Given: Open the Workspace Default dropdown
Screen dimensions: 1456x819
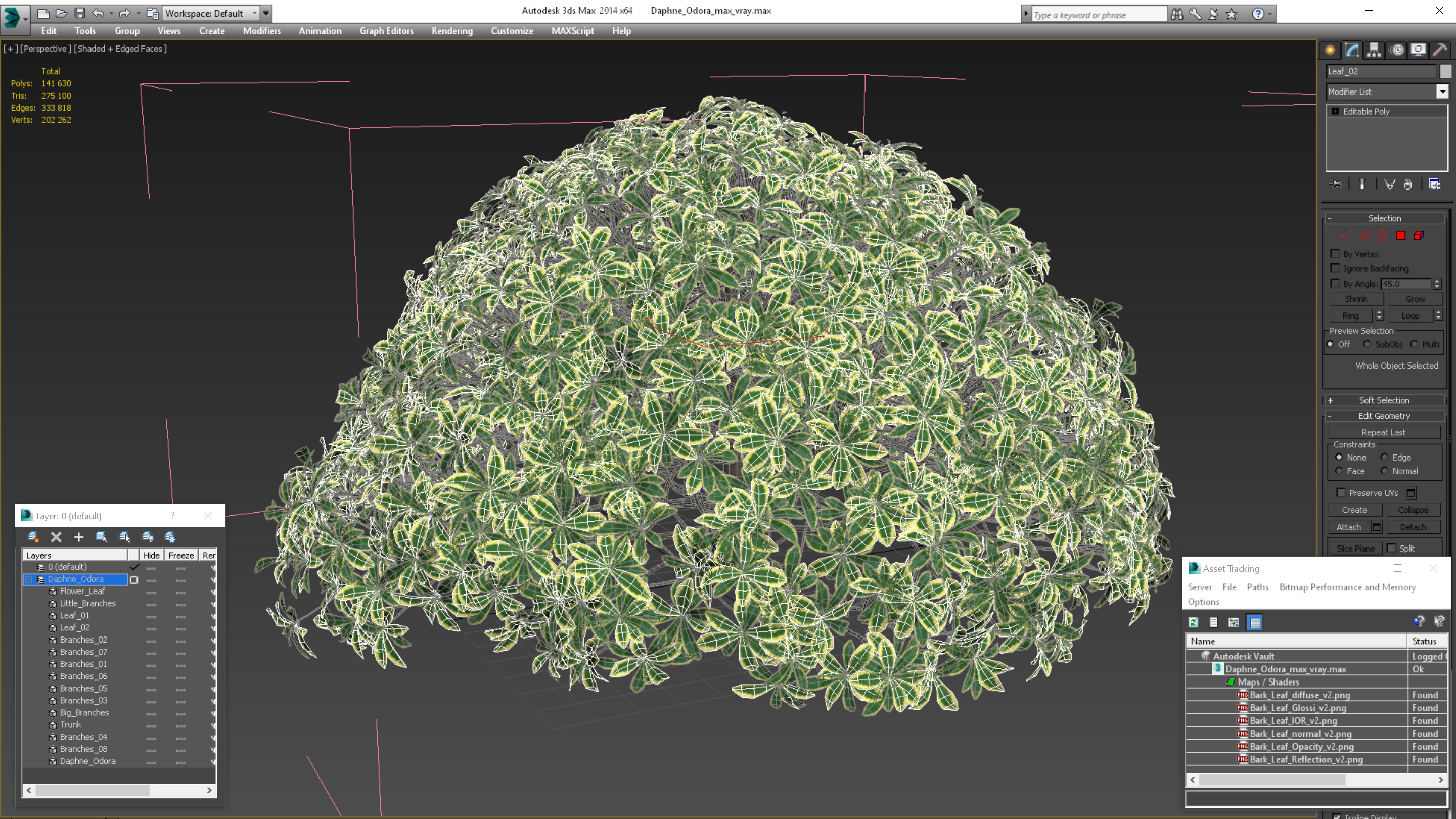Looking at the screenshot, I should click(x=210, y=13).
